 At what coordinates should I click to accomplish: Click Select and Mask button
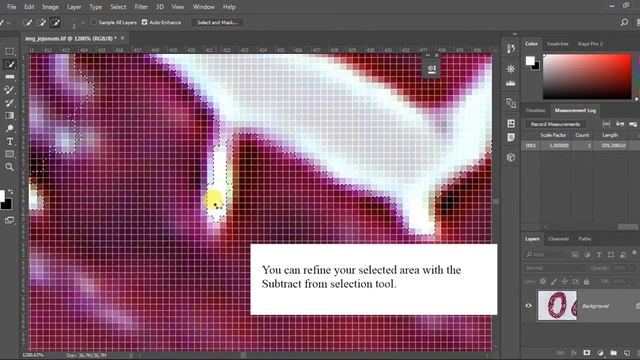217,22
